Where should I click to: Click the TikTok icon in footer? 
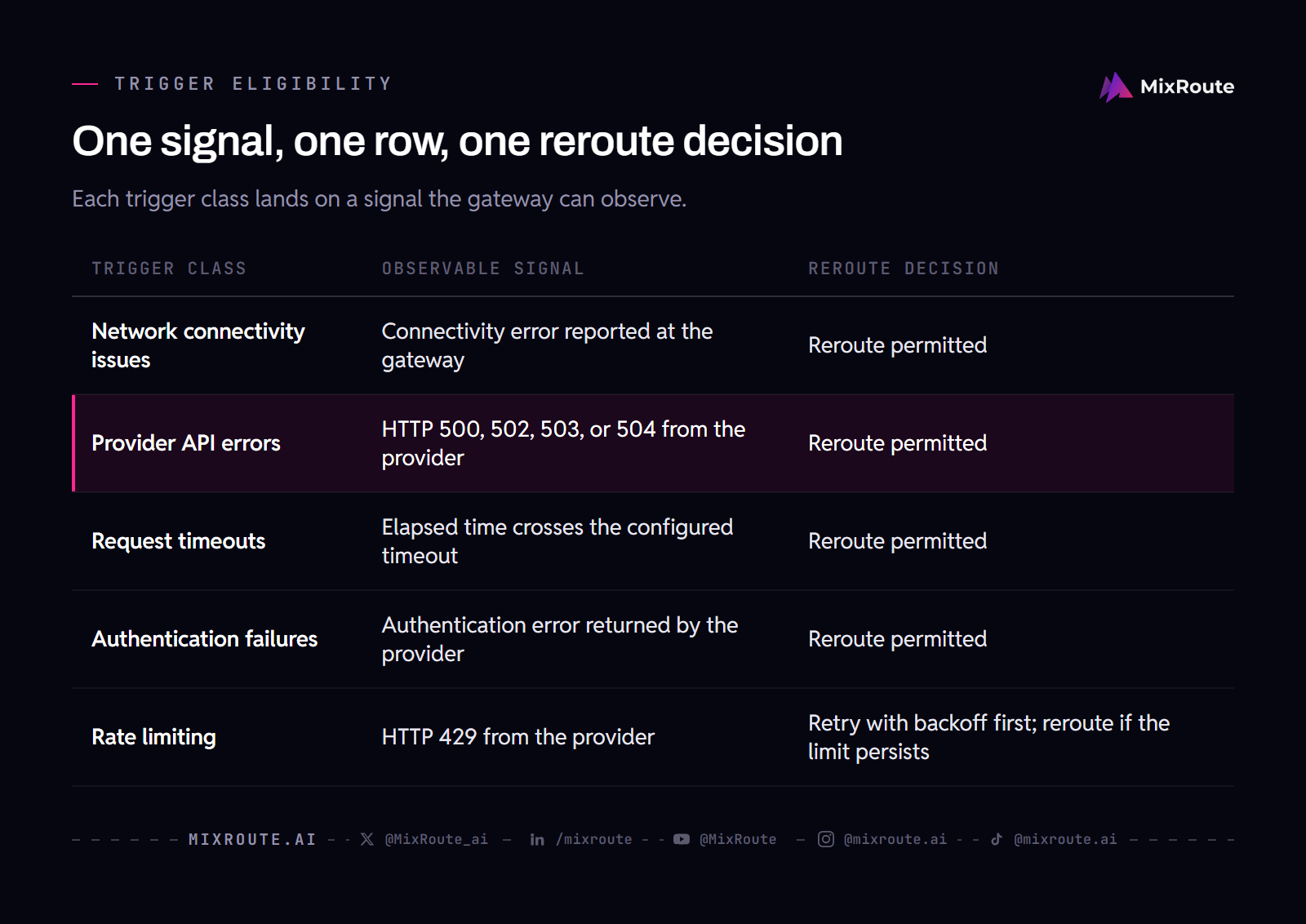[997, 839]
